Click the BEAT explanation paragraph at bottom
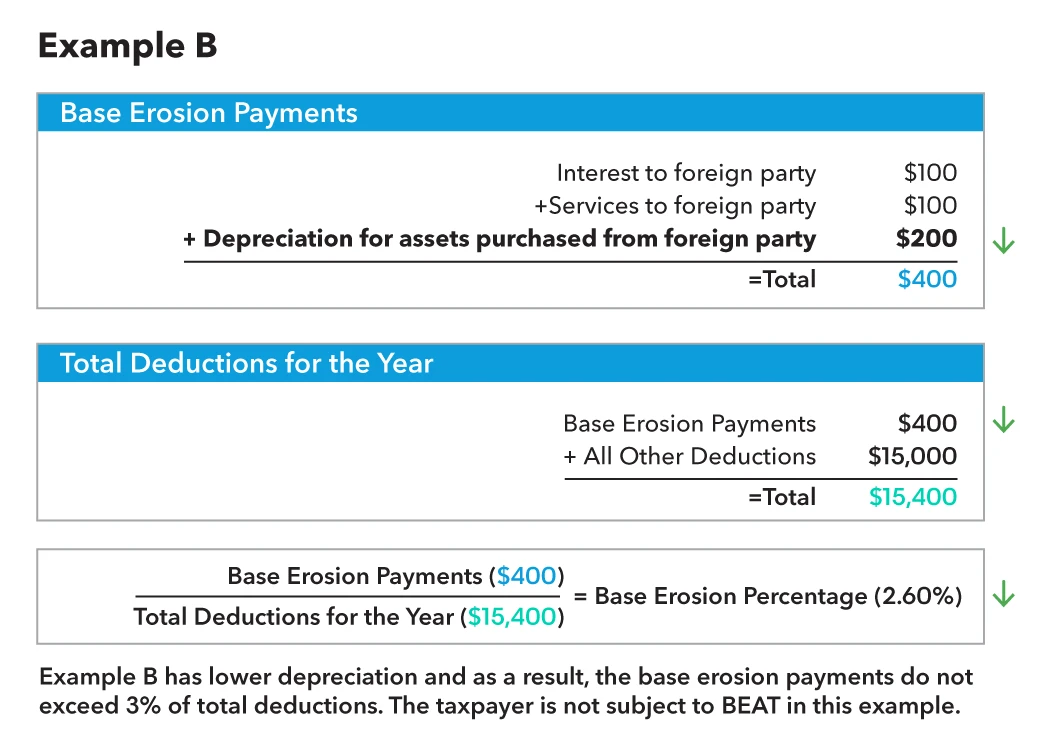Viewport: 1041px width, 746px height. [x=506, y=691]
